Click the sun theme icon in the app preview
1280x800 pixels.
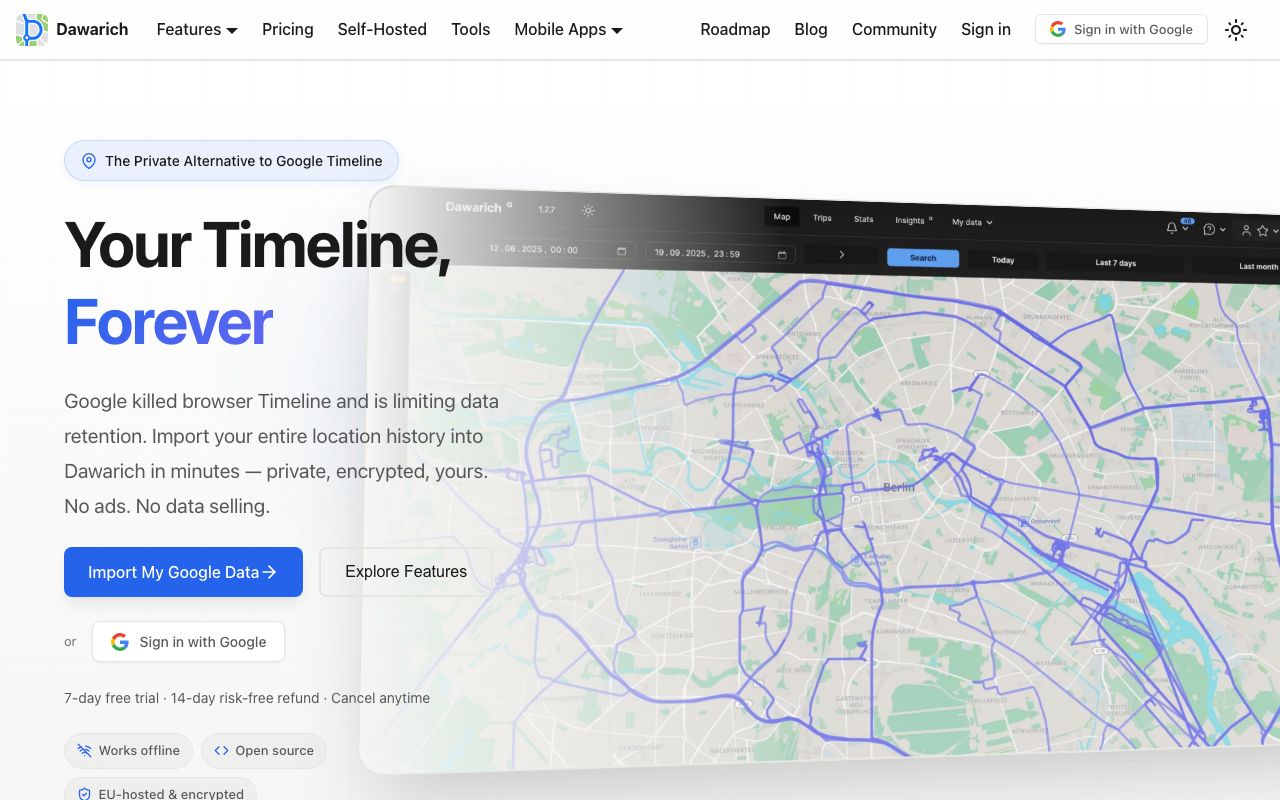click(588, 210)
